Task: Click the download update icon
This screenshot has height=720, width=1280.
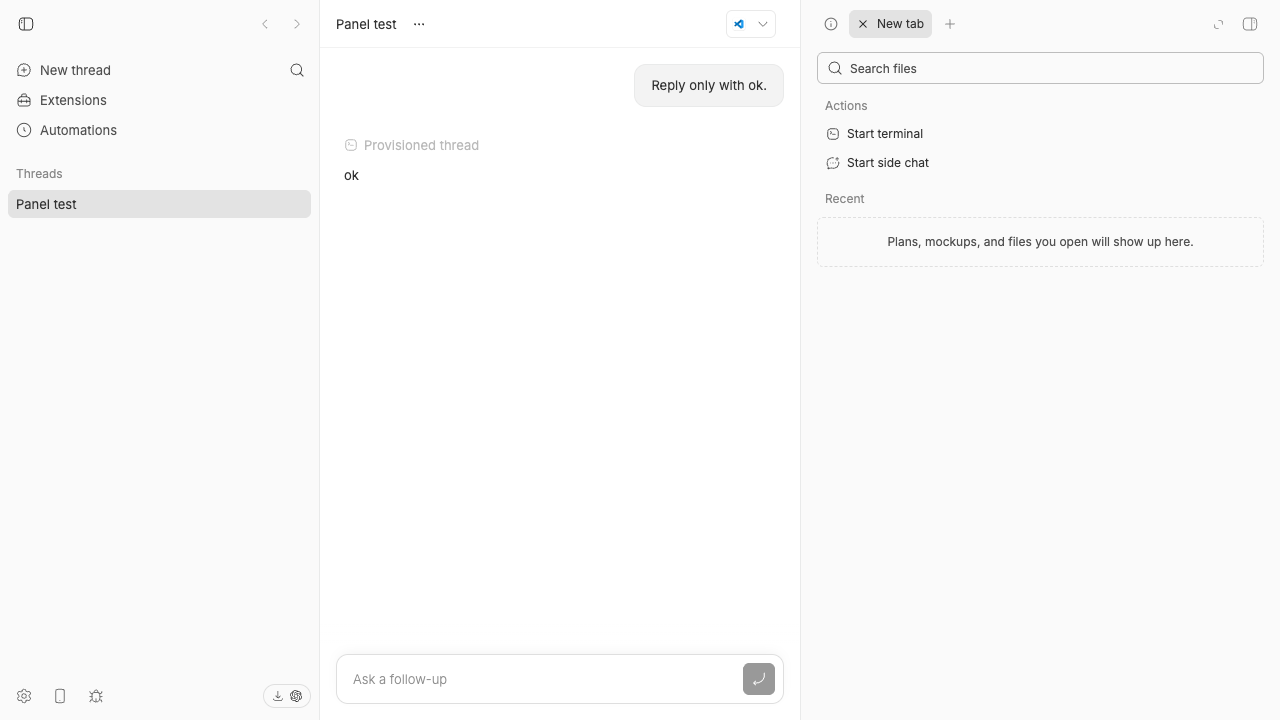Action: pos(278,696)
